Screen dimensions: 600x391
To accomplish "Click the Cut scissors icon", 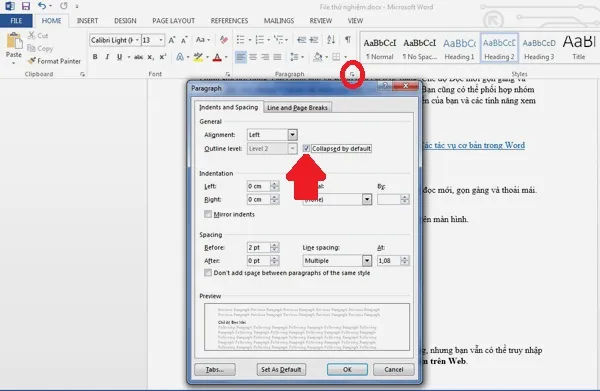I will coord(31,35).
